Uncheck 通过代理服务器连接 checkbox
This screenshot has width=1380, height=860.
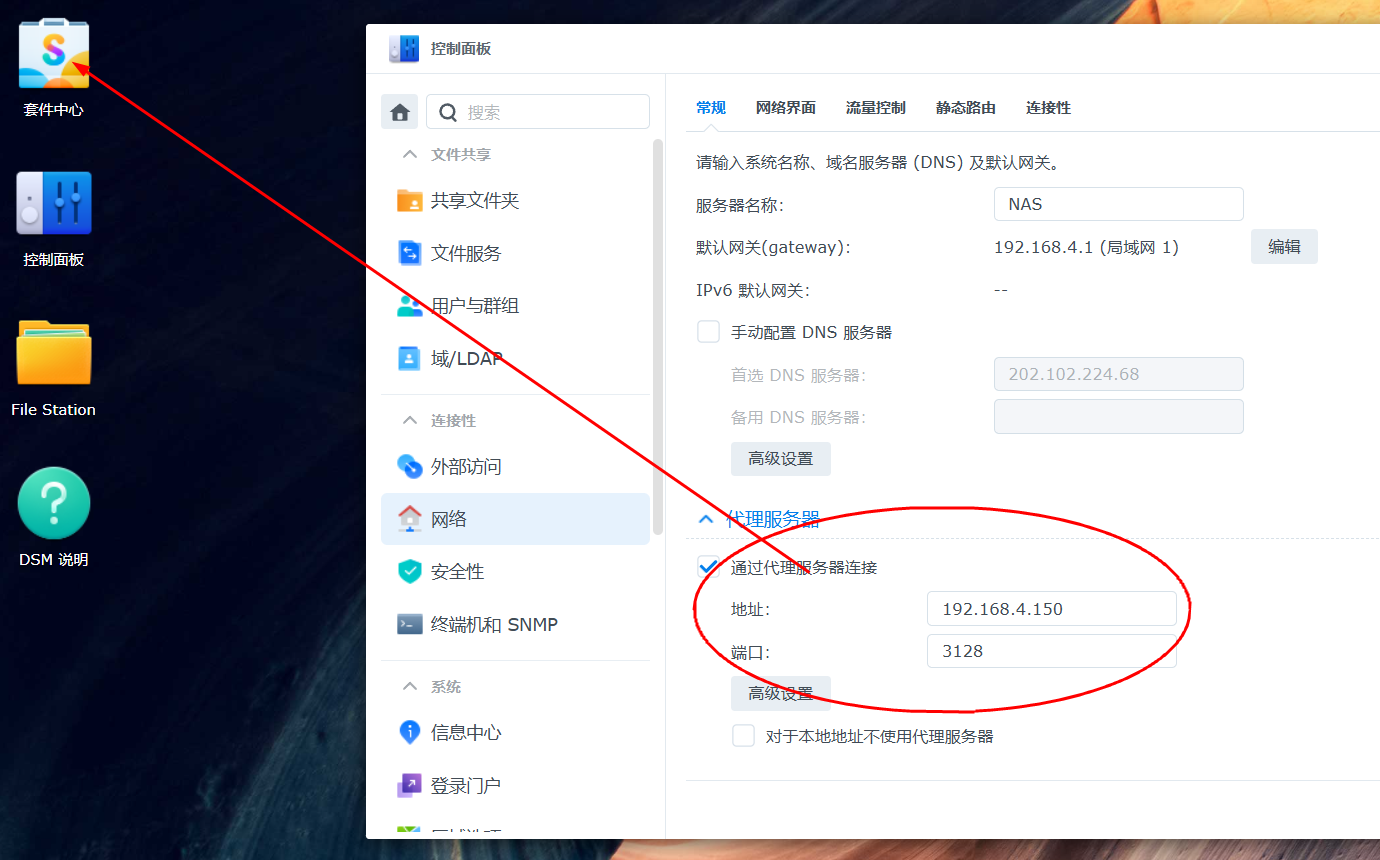(x=708, y=567)
